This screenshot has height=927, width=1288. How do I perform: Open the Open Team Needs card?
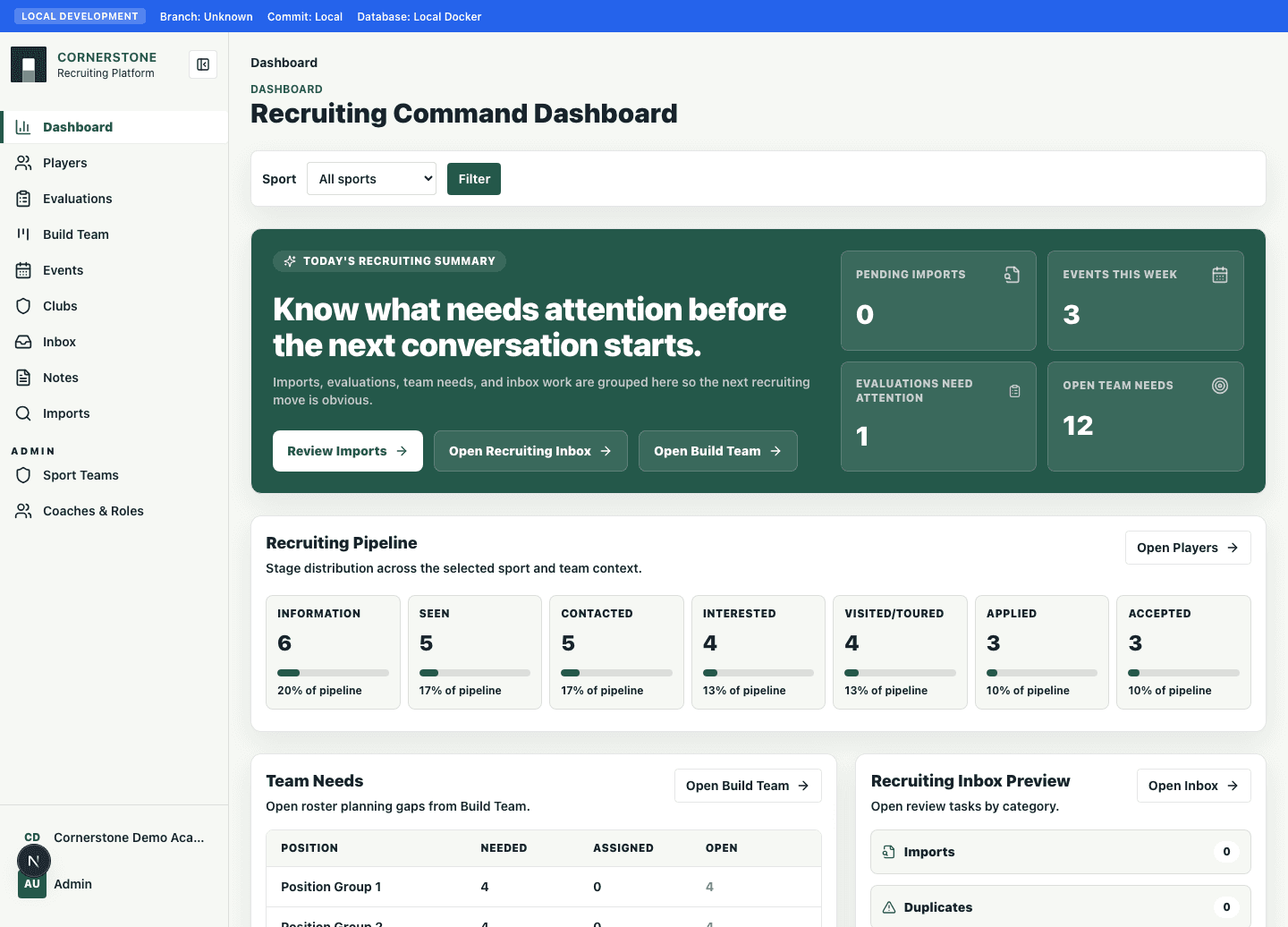coord(1146,416)
